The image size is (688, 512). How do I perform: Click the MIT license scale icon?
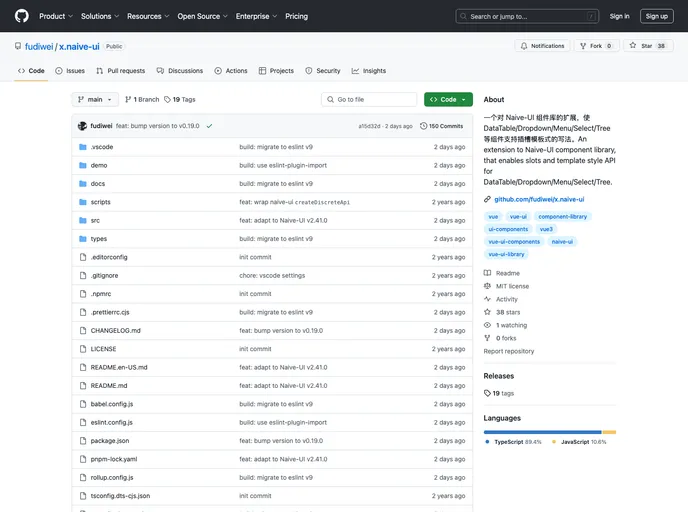[487, 286]
